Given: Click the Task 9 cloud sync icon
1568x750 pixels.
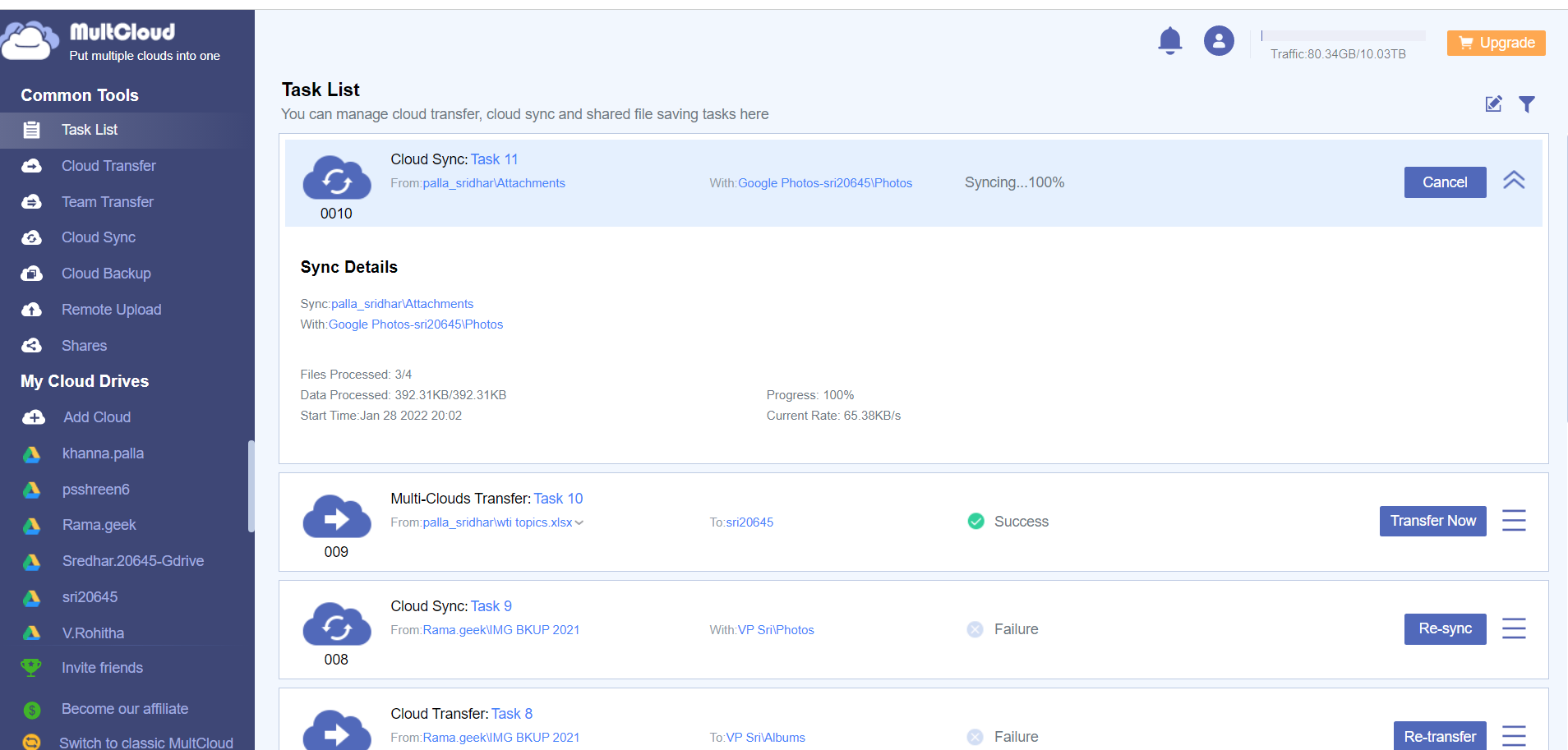Looking at the screenshot, I should (x=337, y=624).
